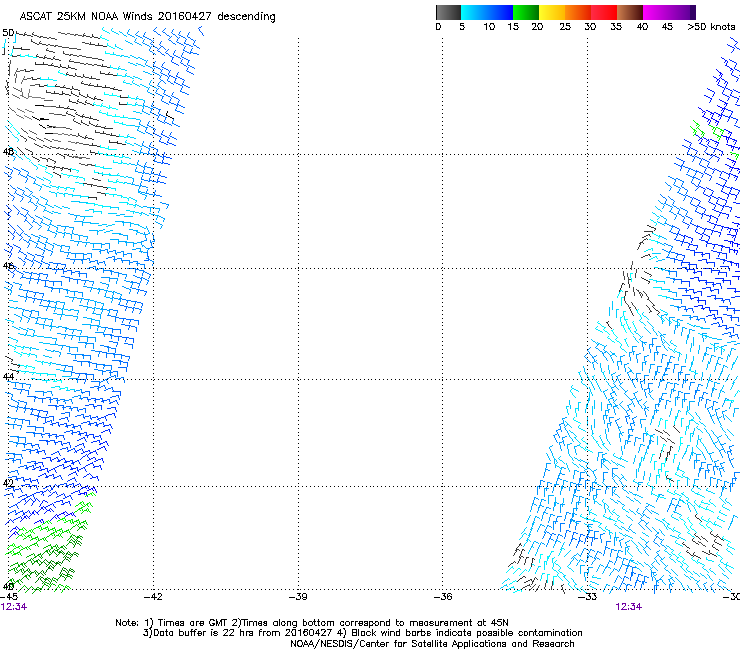
Task: Click the longitude label '-45'
Action: (x=9, y=597)
